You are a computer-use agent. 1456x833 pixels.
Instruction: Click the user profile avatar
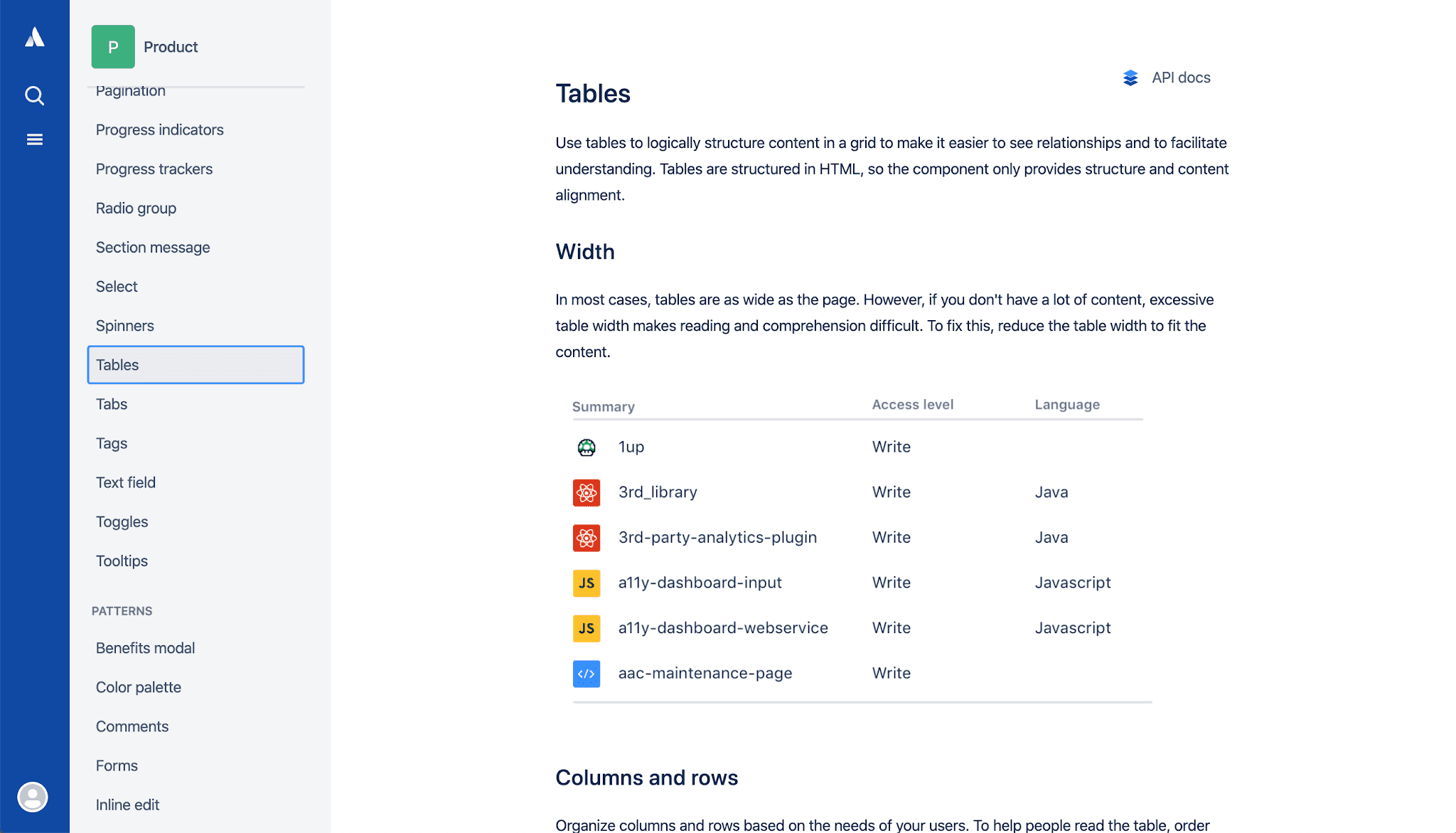pyautogui.click(x=33, y=797)
